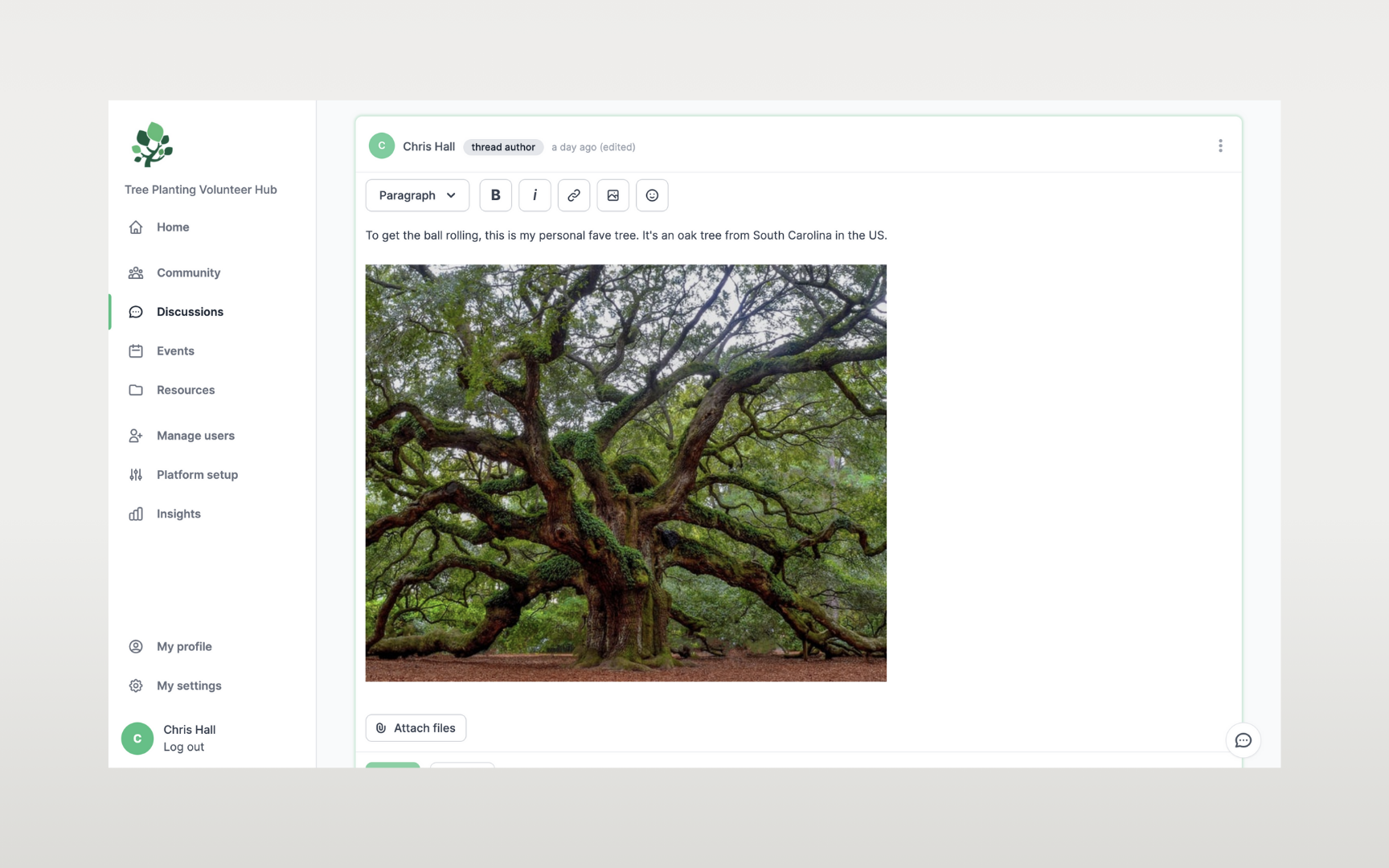Click the Community people icon
This screenshot has width=1389, height=868.
[x=136, y=273]
